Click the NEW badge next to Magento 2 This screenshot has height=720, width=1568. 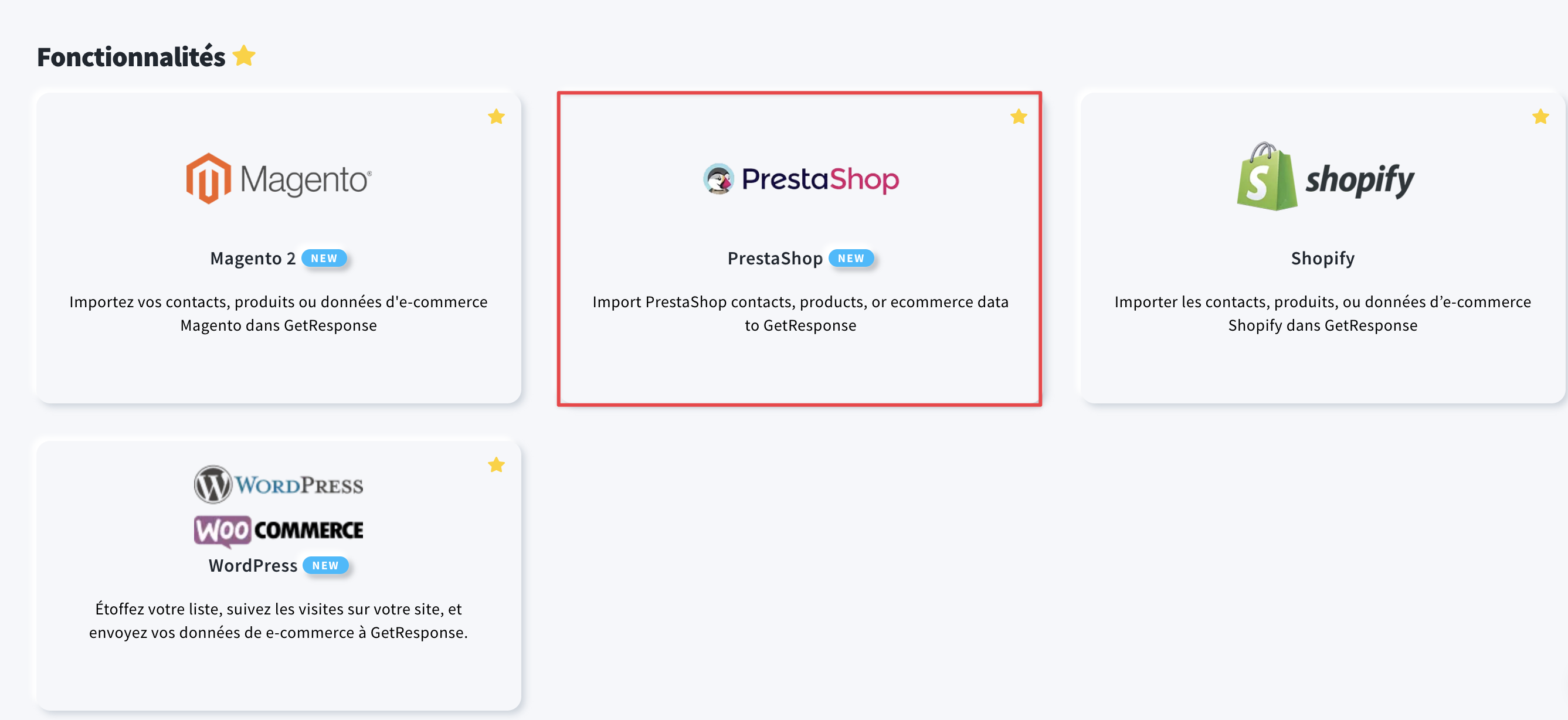324,258
